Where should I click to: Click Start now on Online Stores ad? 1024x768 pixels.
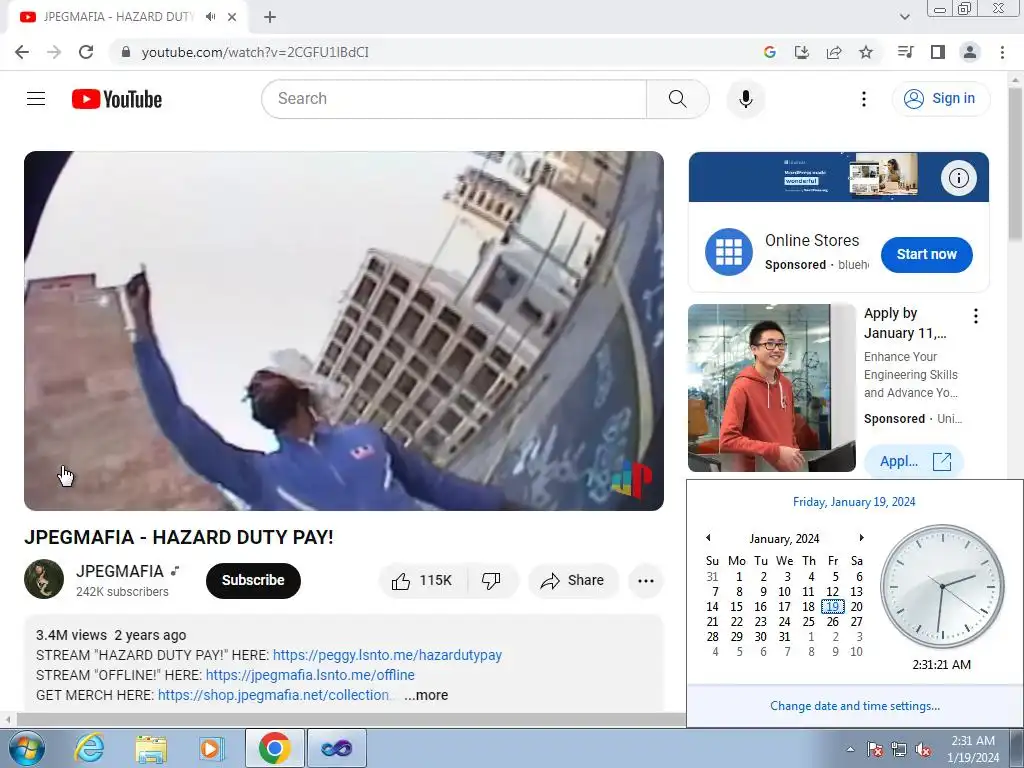[x=926, y=255]
